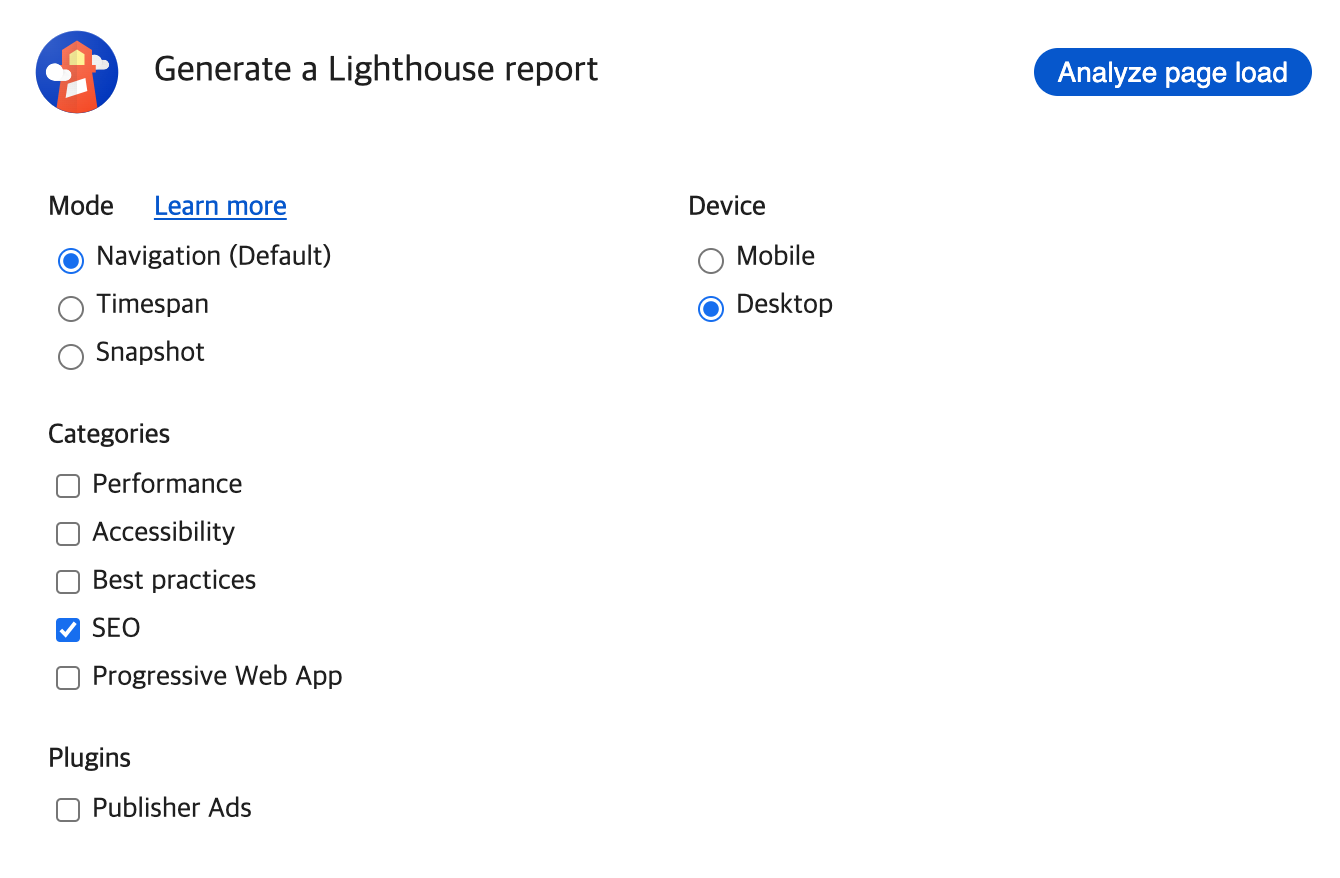Click the Categories section label

pos(109,434)
